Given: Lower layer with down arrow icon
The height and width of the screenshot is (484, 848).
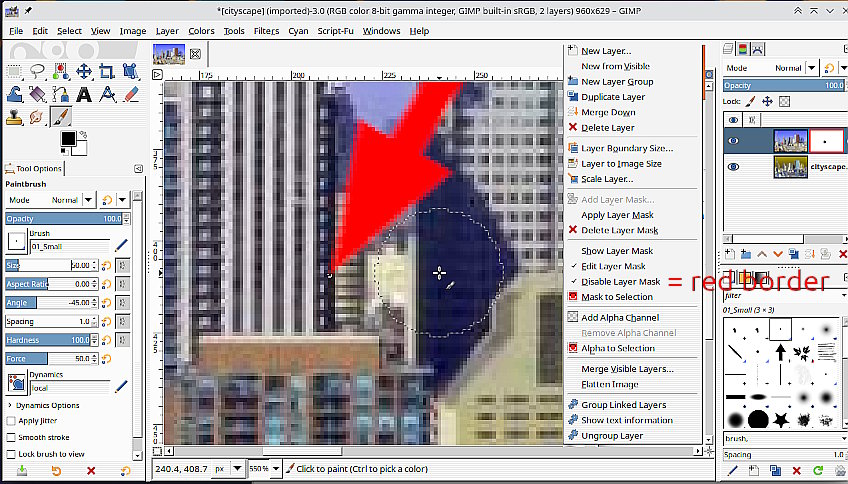Looking at the screenshot, I should tap(778, 253).
